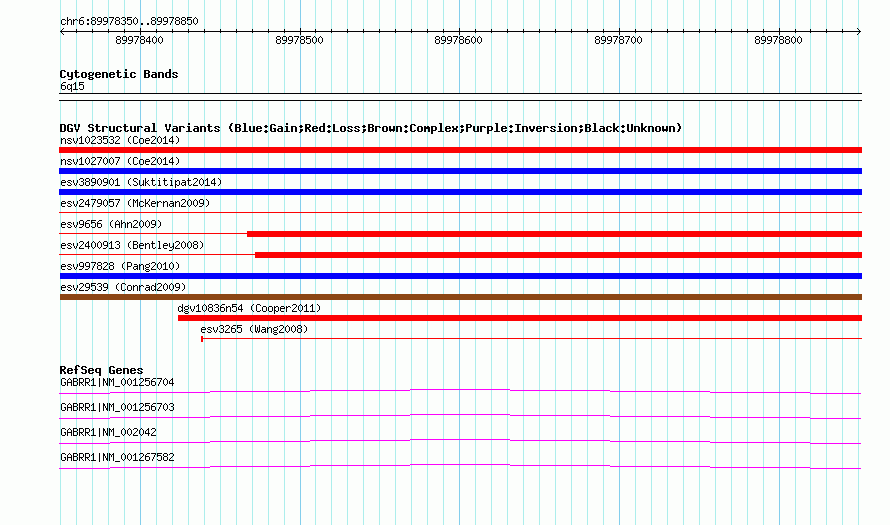Open the GABRR1|NM_001256704 transcript label
890x525 pixels.
(117, 383)
